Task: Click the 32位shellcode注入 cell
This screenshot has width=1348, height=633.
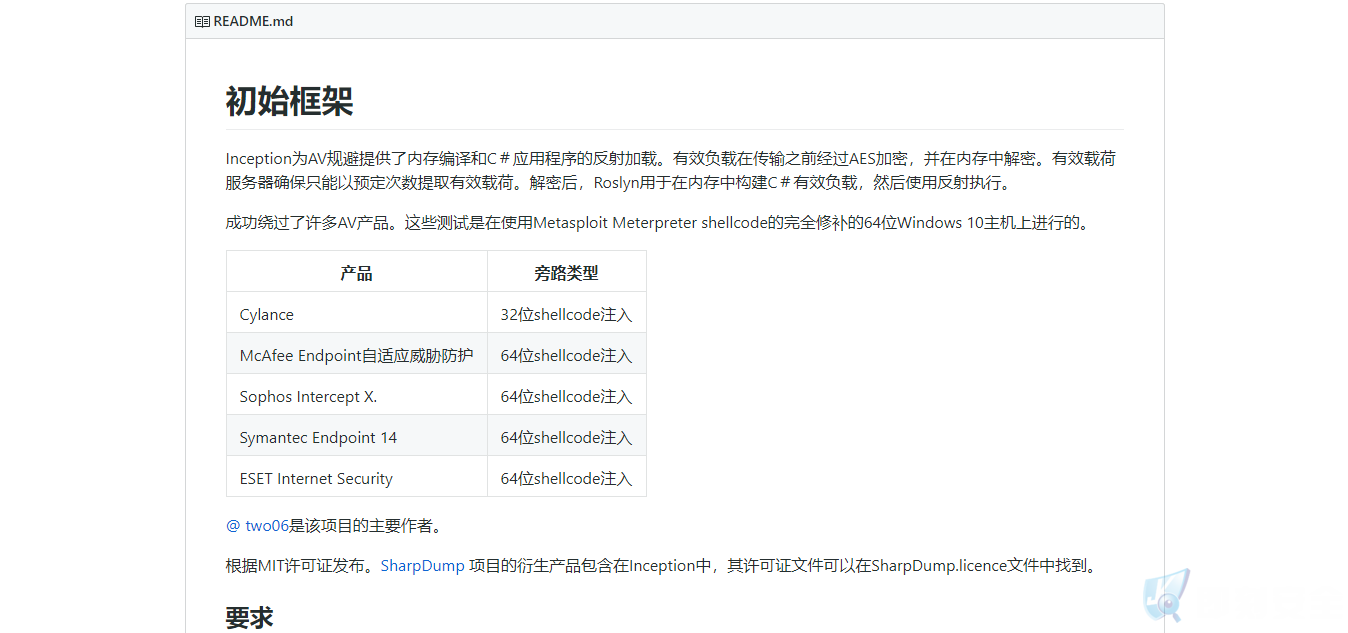Action: (x=567, y=313)
